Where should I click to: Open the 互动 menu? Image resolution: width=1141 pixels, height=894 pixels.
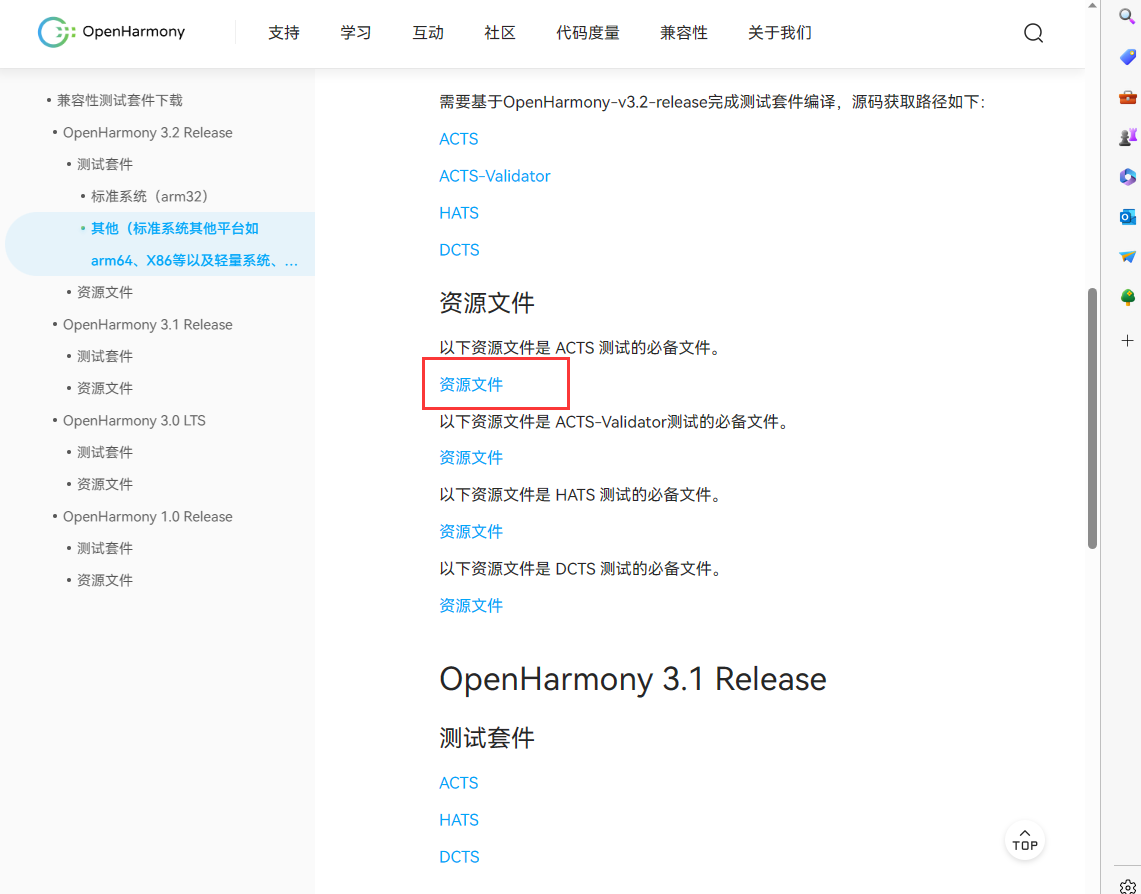pos(428,33)
